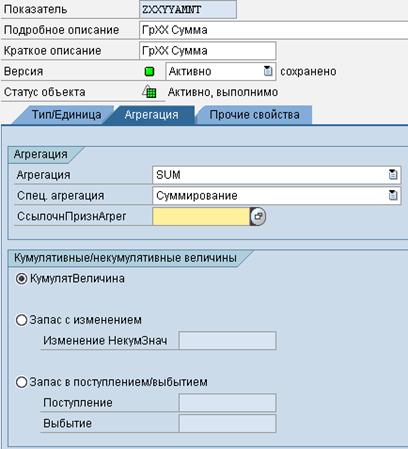Switch to the Тип/Единица tab
The image size is (408, 449).
click(66, 115)
